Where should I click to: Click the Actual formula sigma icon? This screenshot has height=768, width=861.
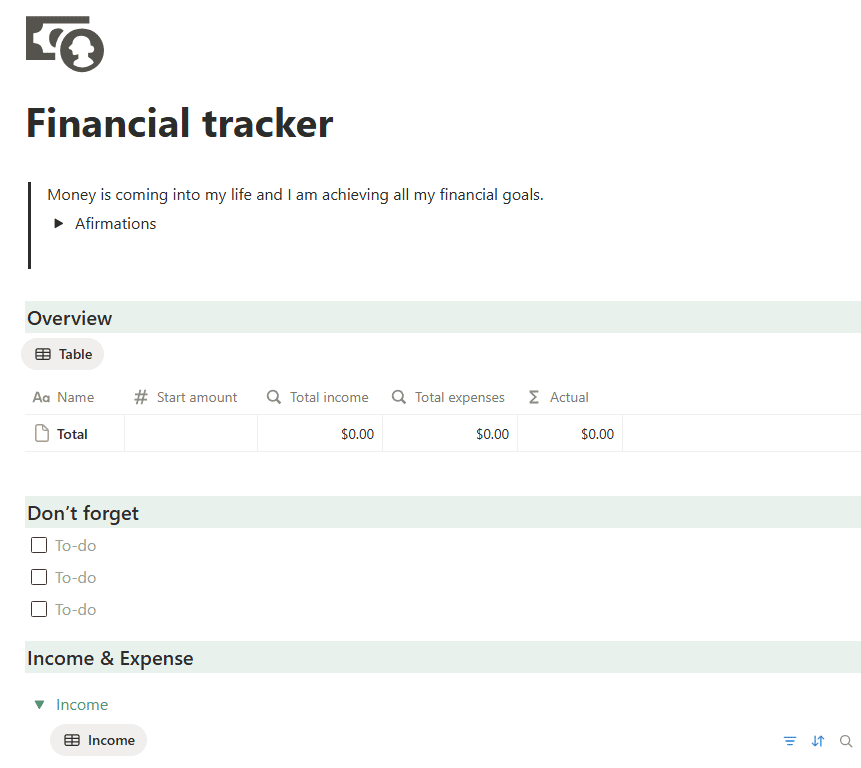(534, 397)
